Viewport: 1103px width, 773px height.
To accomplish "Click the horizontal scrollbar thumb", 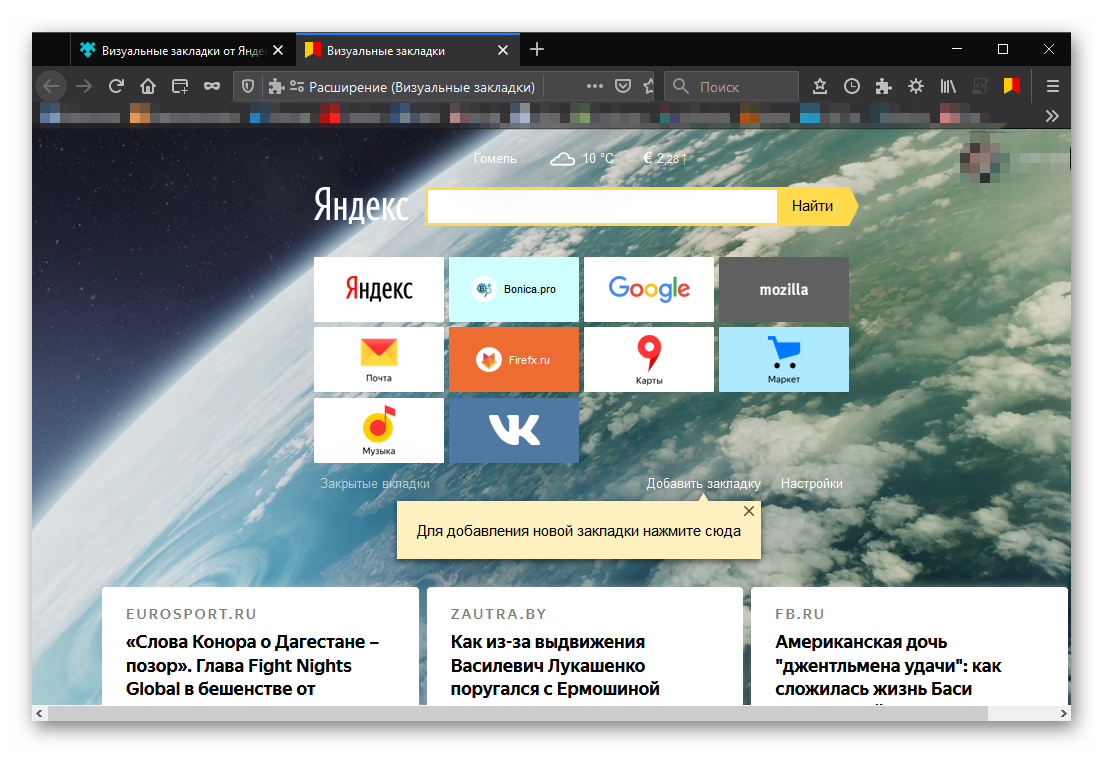I will (517, 713).
